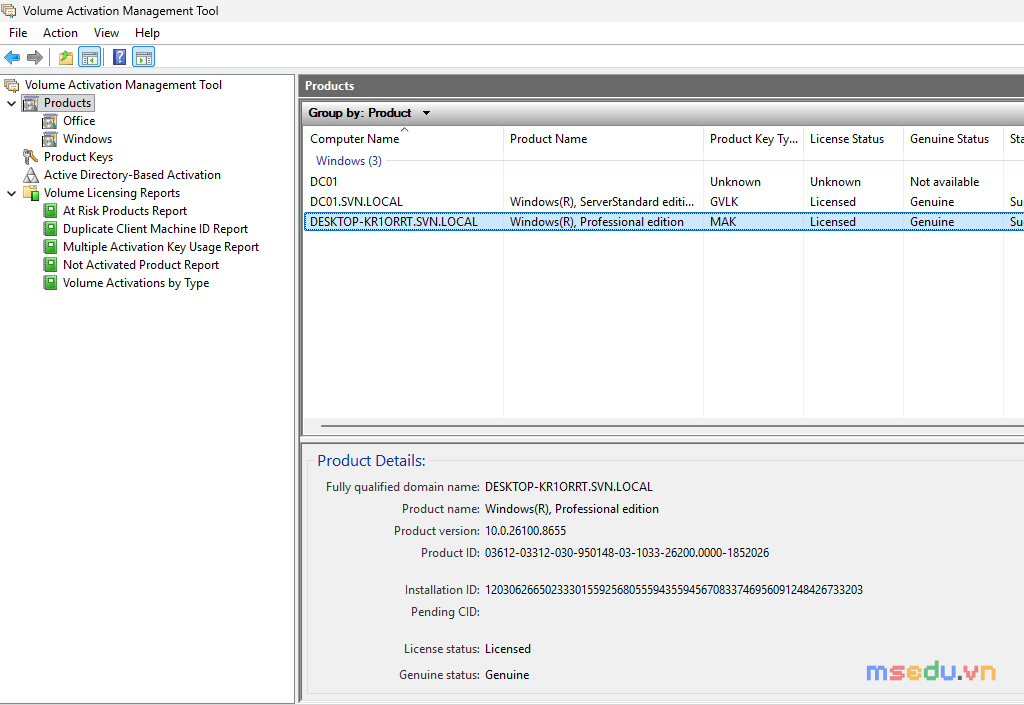Click the blue Help question mark icon
The height and width of the screenshot is (705, 1024).
click(x=120, y=57)
